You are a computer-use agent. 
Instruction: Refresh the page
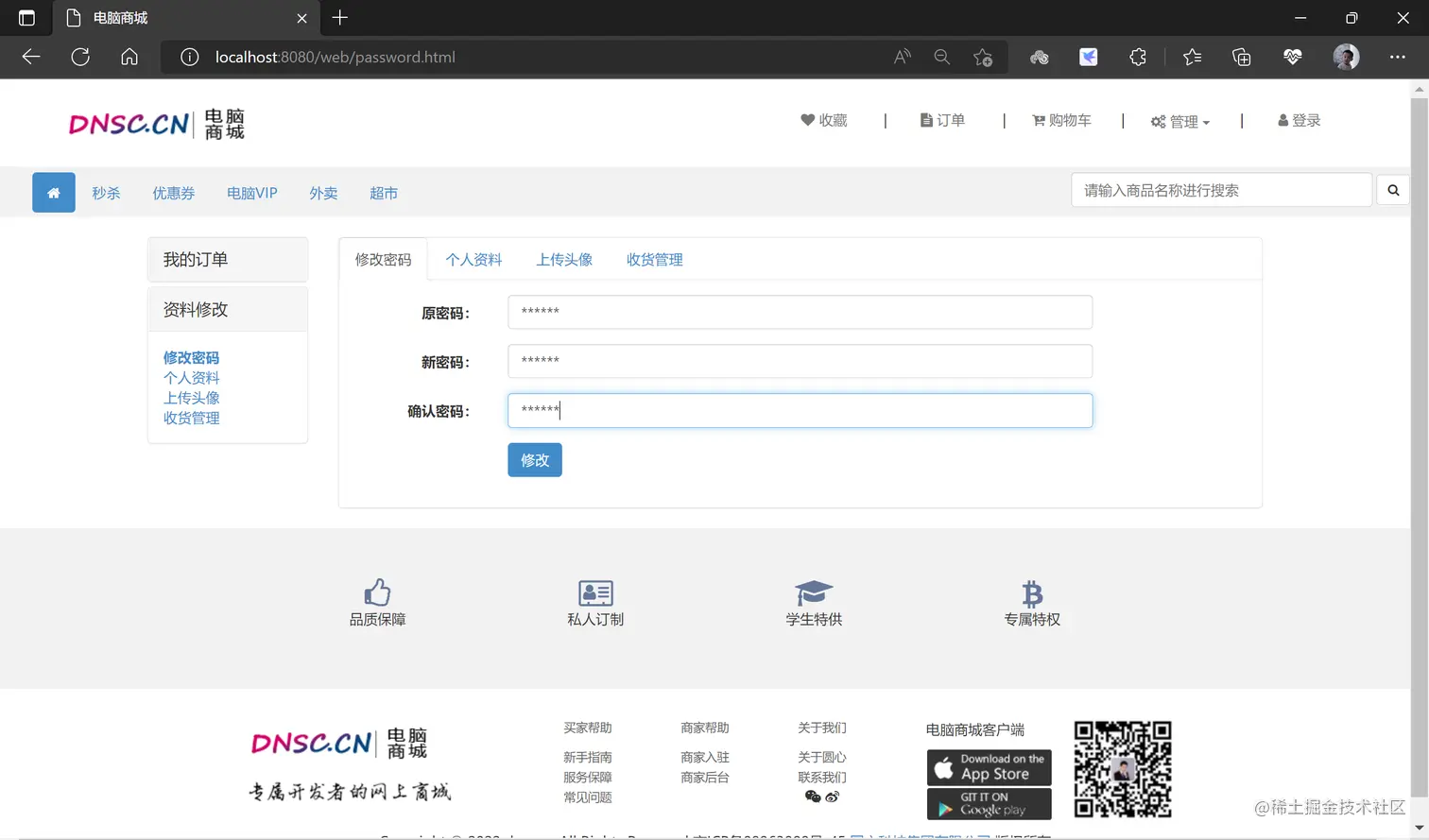[80, 57]
